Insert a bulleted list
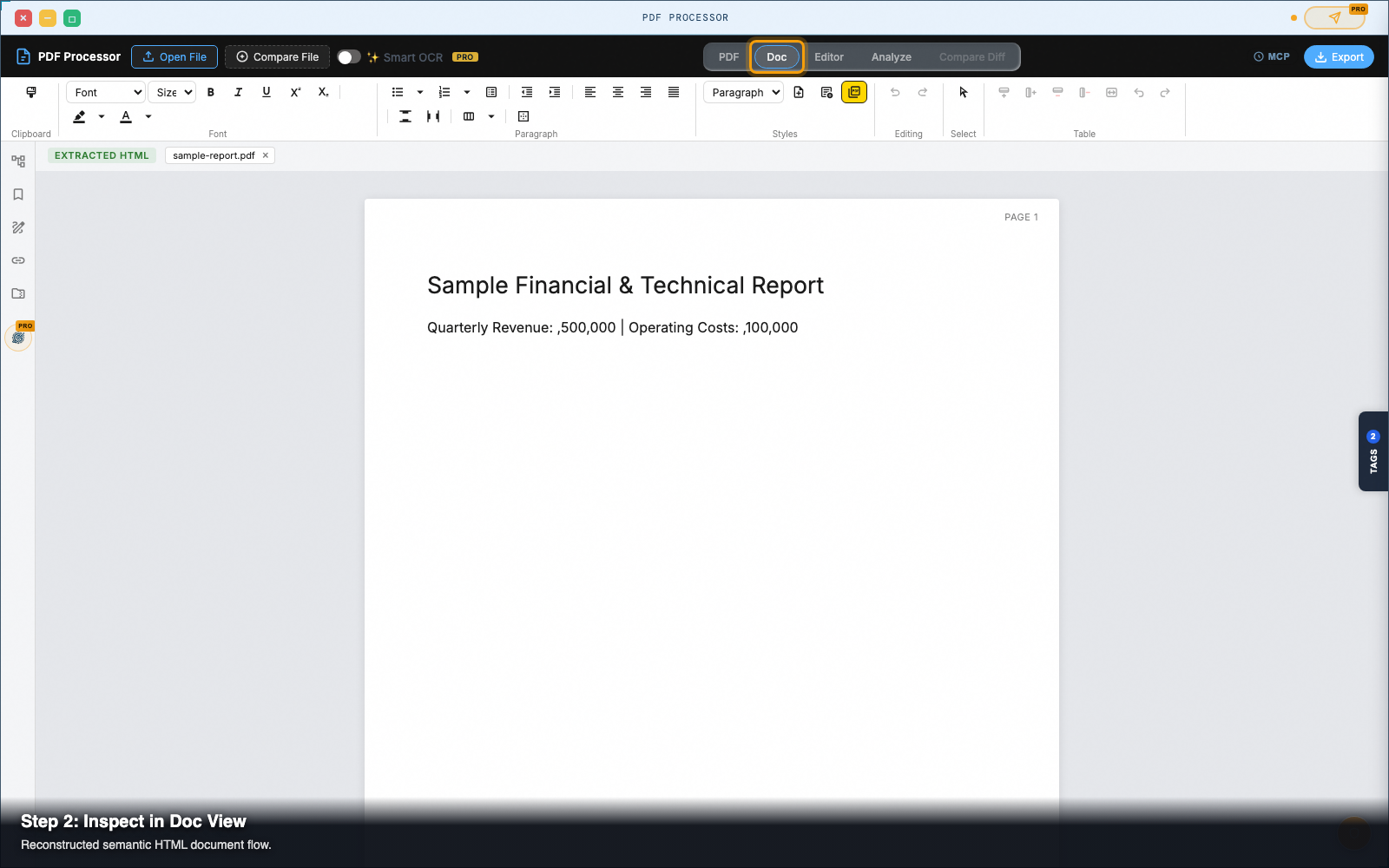This screenshot has height=868, width=1389. point(398,92)
